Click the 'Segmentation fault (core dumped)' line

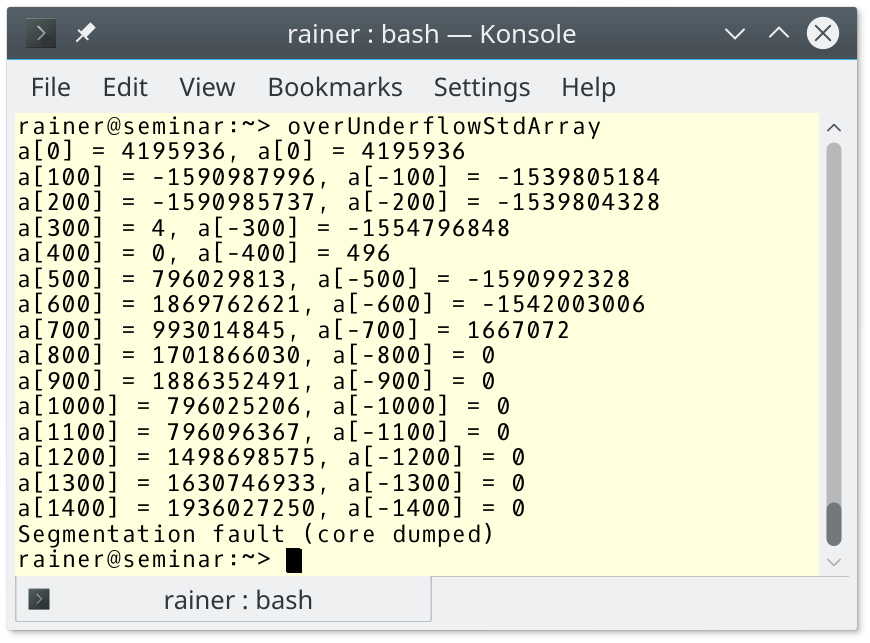(255, 534)
